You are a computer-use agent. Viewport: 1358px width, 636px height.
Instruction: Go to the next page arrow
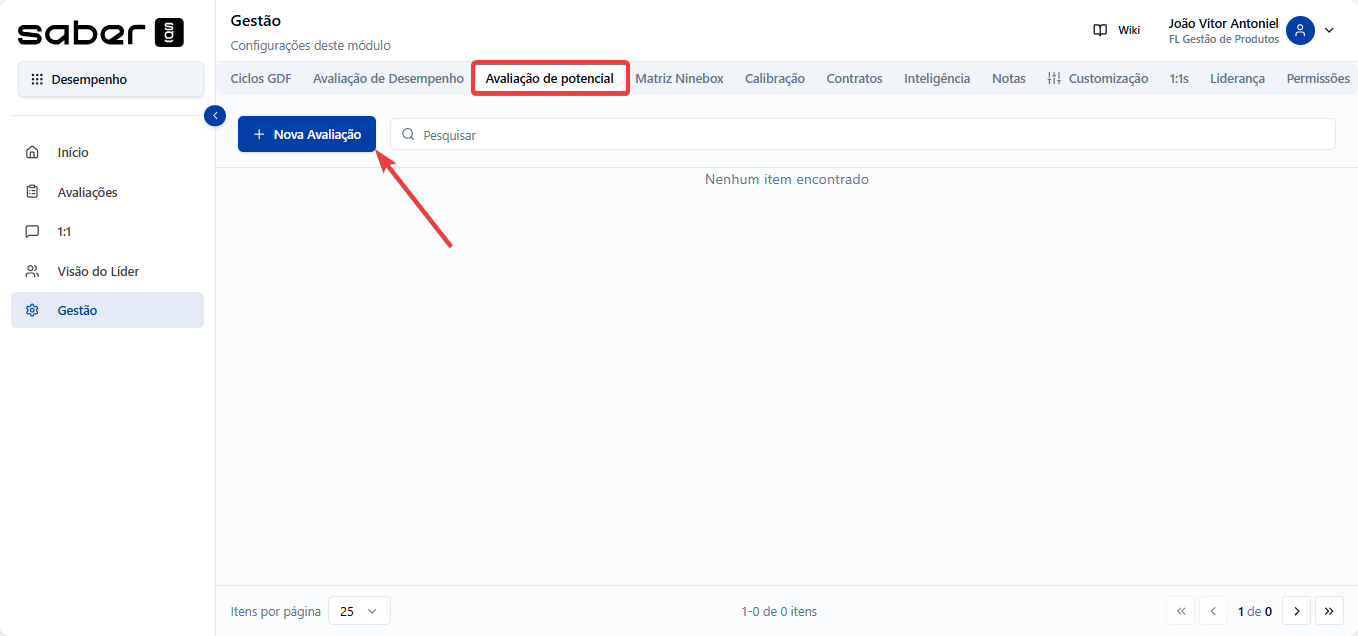[1296, 611]
